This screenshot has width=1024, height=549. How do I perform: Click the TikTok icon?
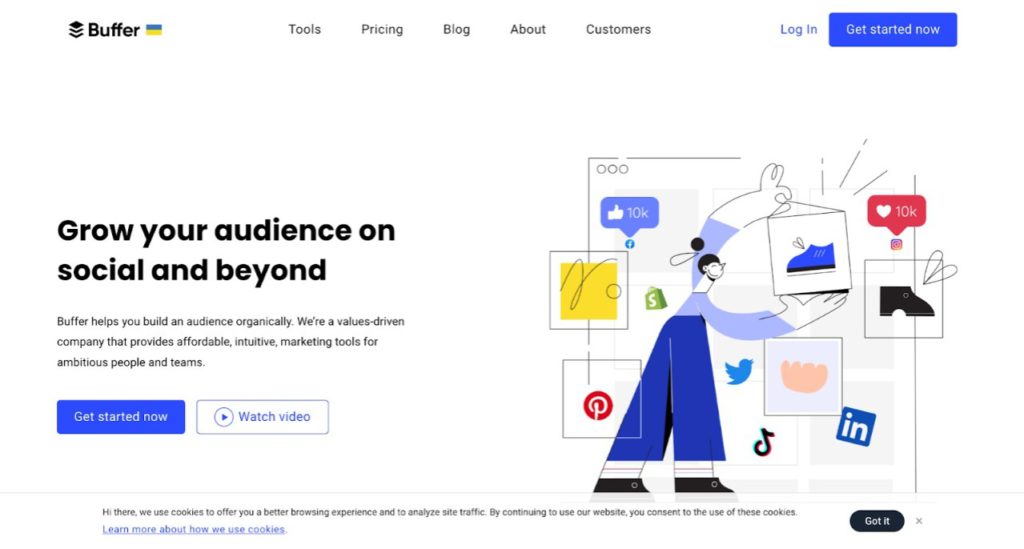764,442
